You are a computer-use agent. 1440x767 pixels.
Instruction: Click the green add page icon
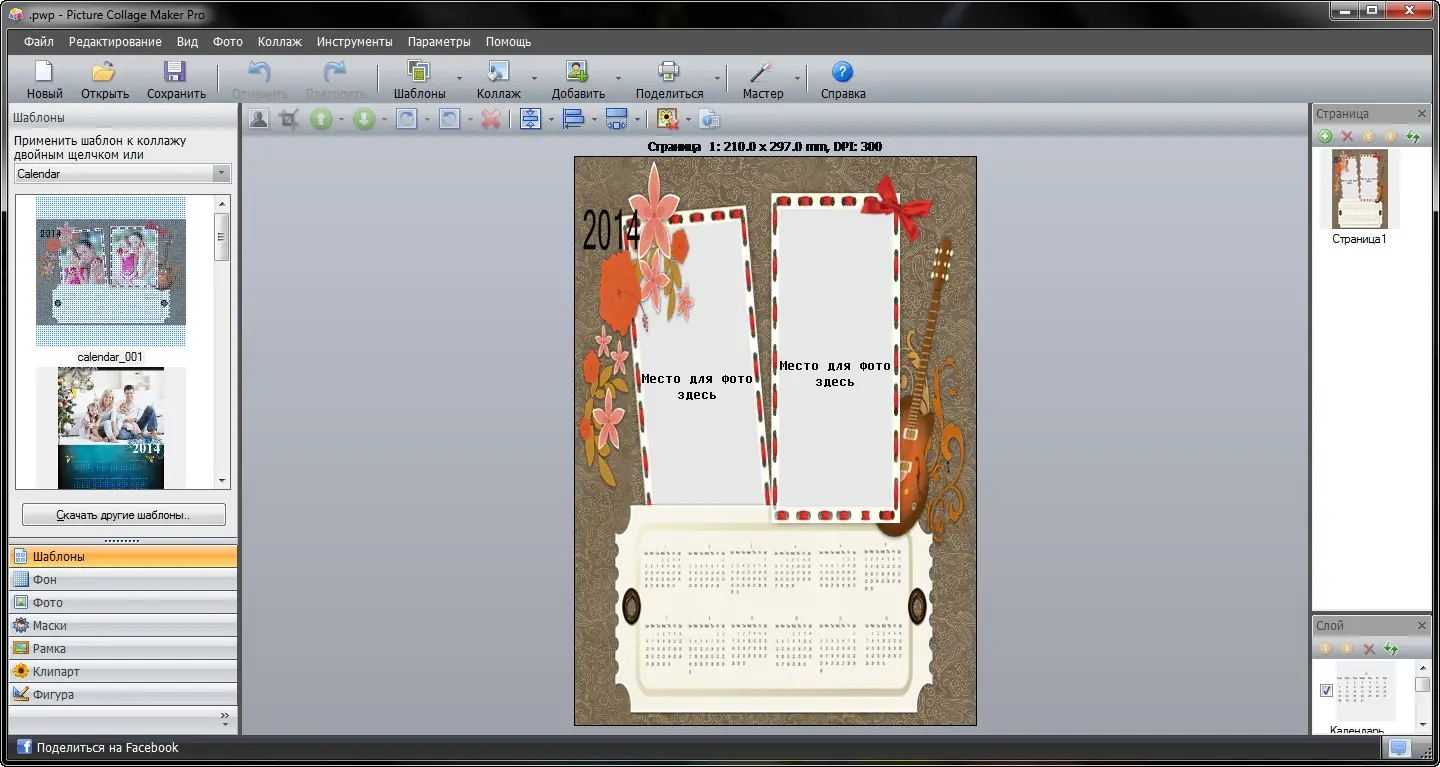pyautogui.click(x=1325, y=136)
